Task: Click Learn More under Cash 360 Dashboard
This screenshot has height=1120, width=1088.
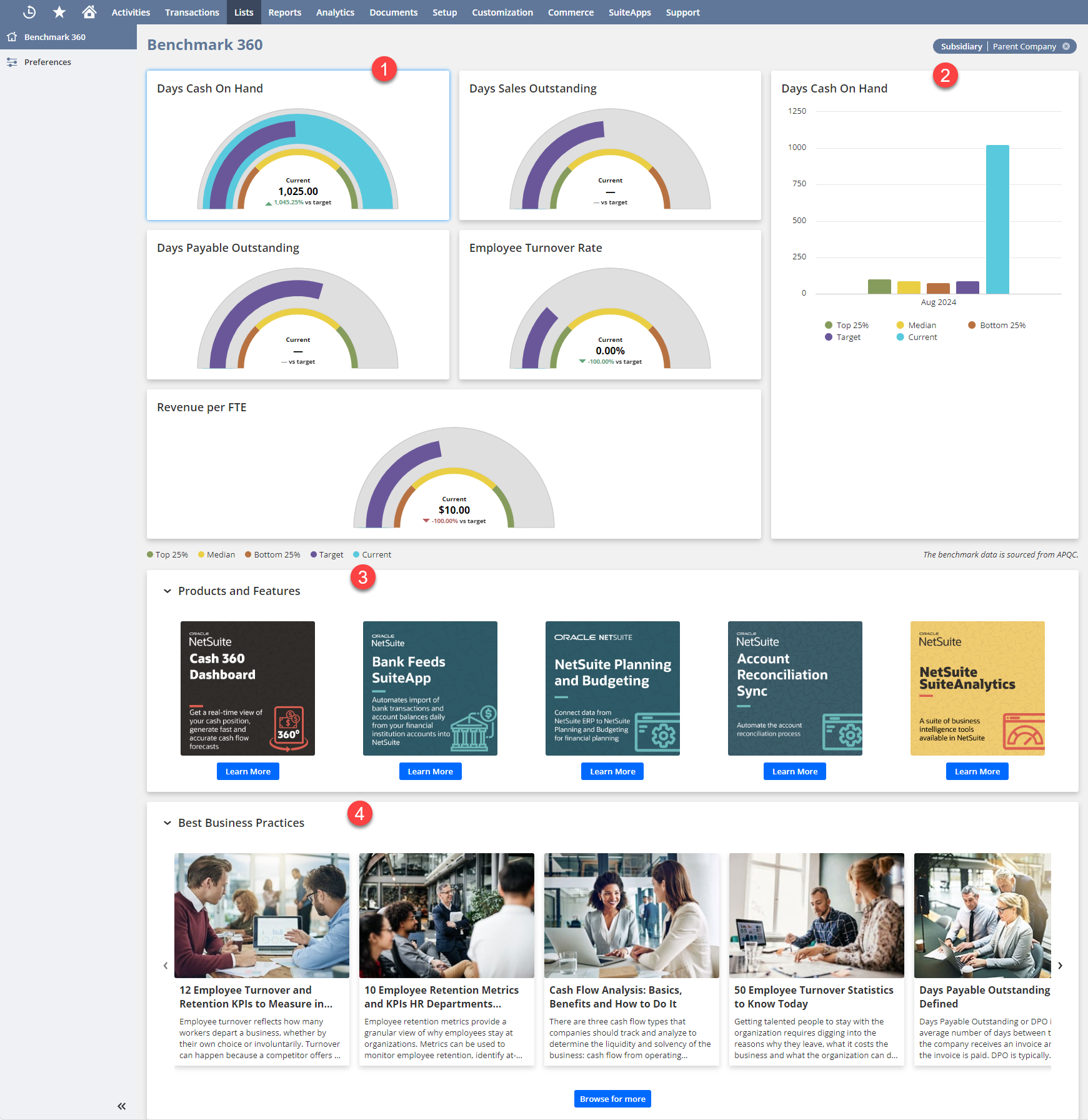Action: (x=248, y=771)
